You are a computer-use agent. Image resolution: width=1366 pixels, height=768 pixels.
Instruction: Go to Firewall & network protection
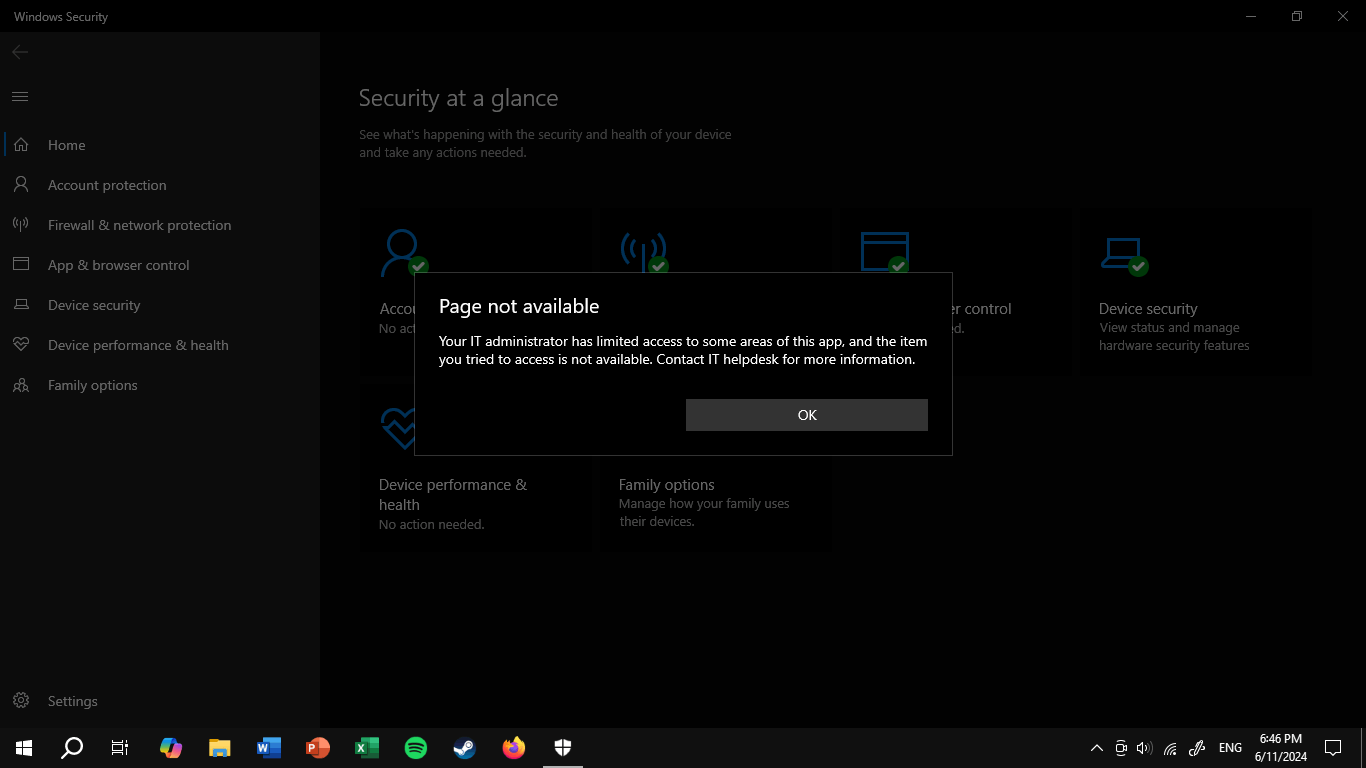[x=160, y=225]
